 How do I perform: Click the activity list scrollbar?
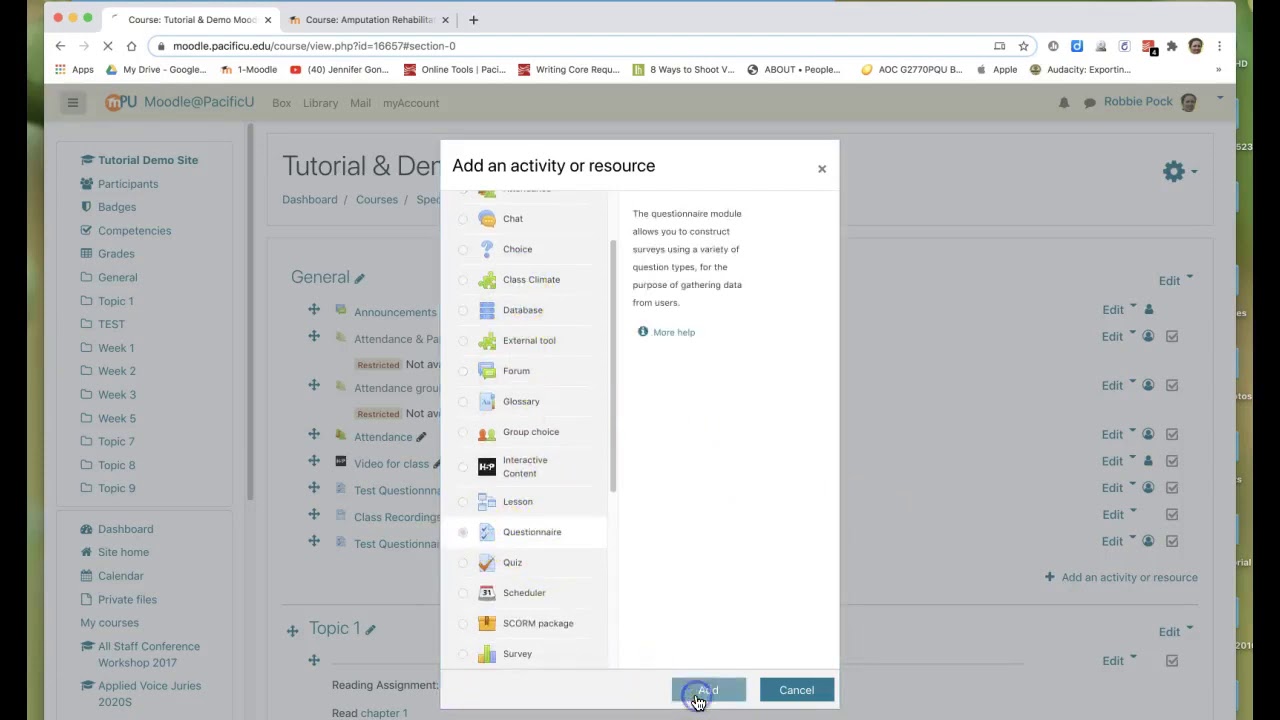(x=612, y=365)
